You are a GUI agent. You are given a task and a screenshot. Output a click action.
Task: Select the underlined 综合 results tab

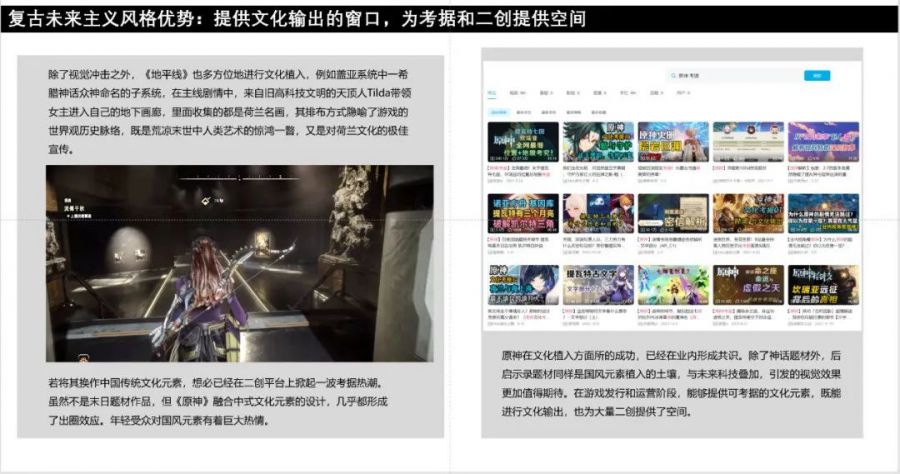click(492, 93)
